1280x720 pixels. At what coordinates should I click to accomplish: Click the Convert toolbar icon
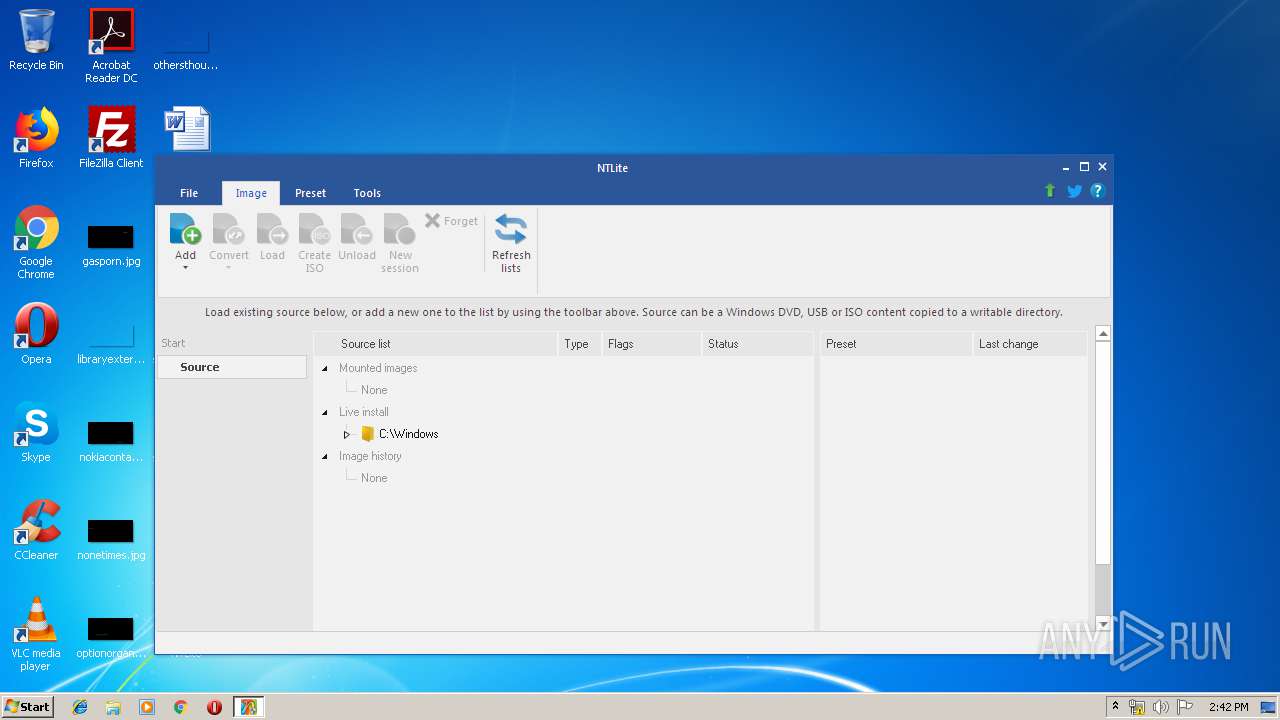(x=229, y=229)
